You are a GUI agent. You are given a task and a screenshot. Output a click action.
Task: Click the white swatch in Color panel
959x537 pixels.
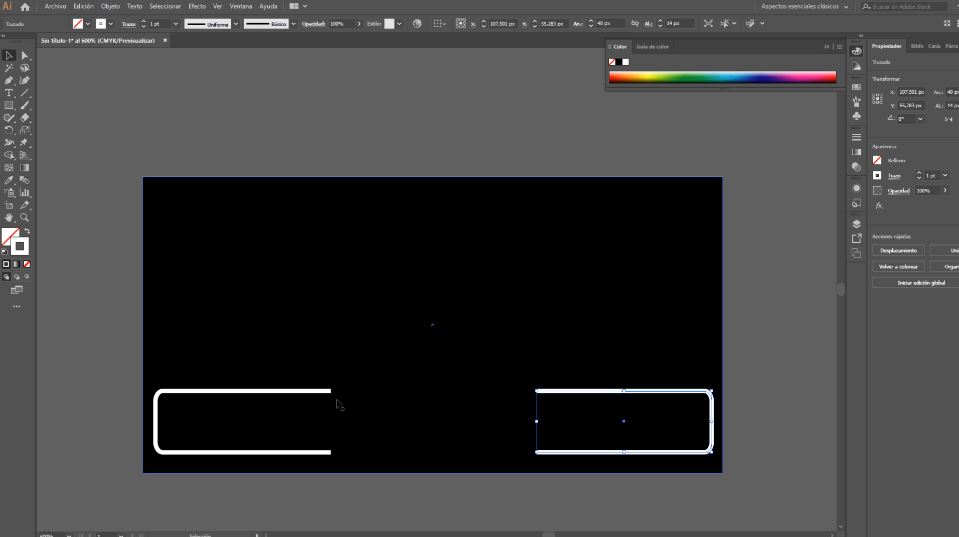coord(626,62)
